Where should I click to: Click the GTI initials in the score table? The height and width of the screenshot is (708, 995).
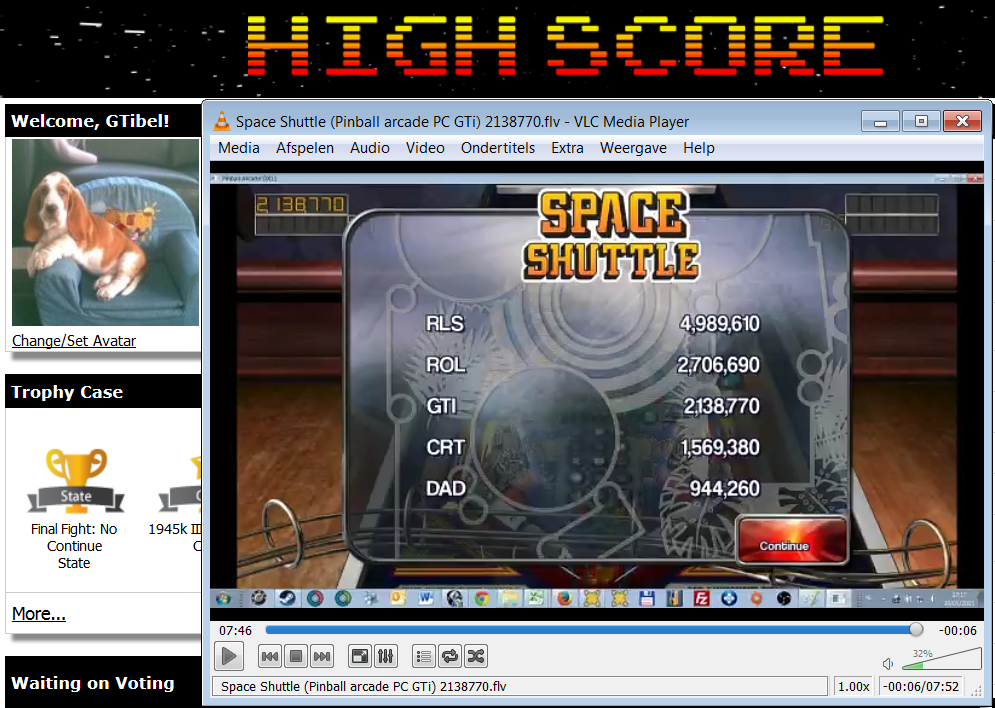(x=441, y=406)
